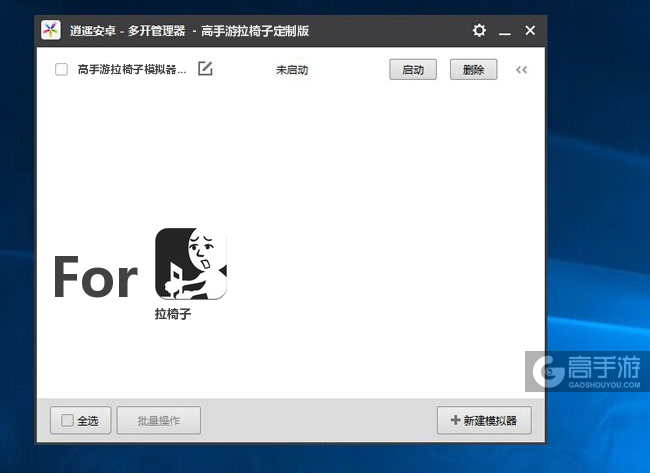Image resolution: width=650 pixels, height=473 pixels.
Task: Click the colorful app logo icon
Action: [51, 30]
